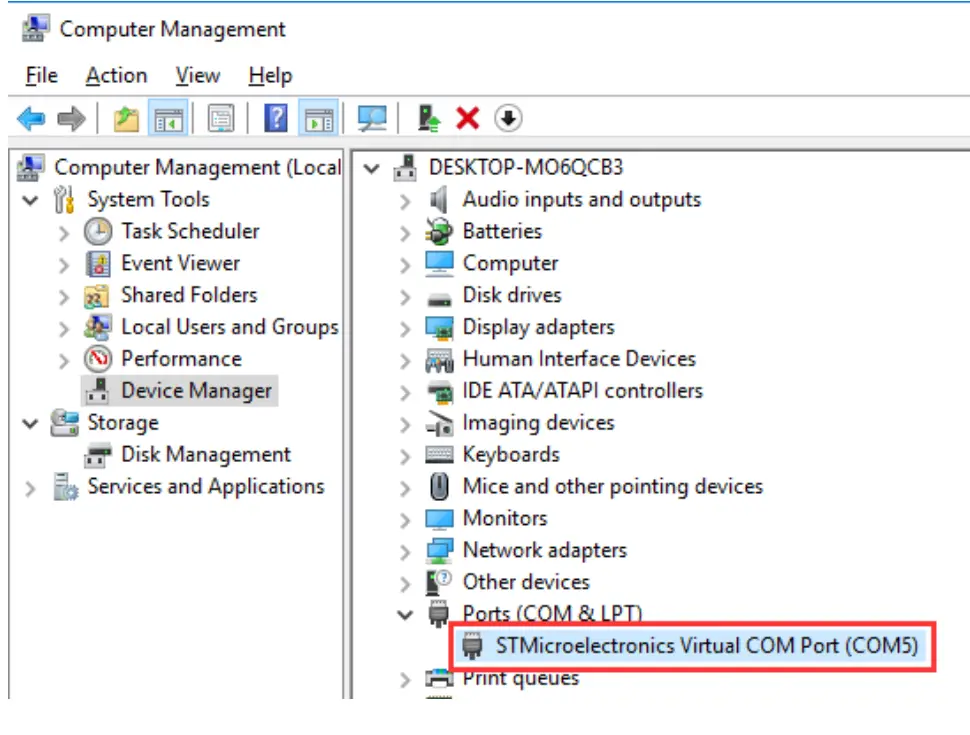Click the Performance gauge icon

[98, 359]
